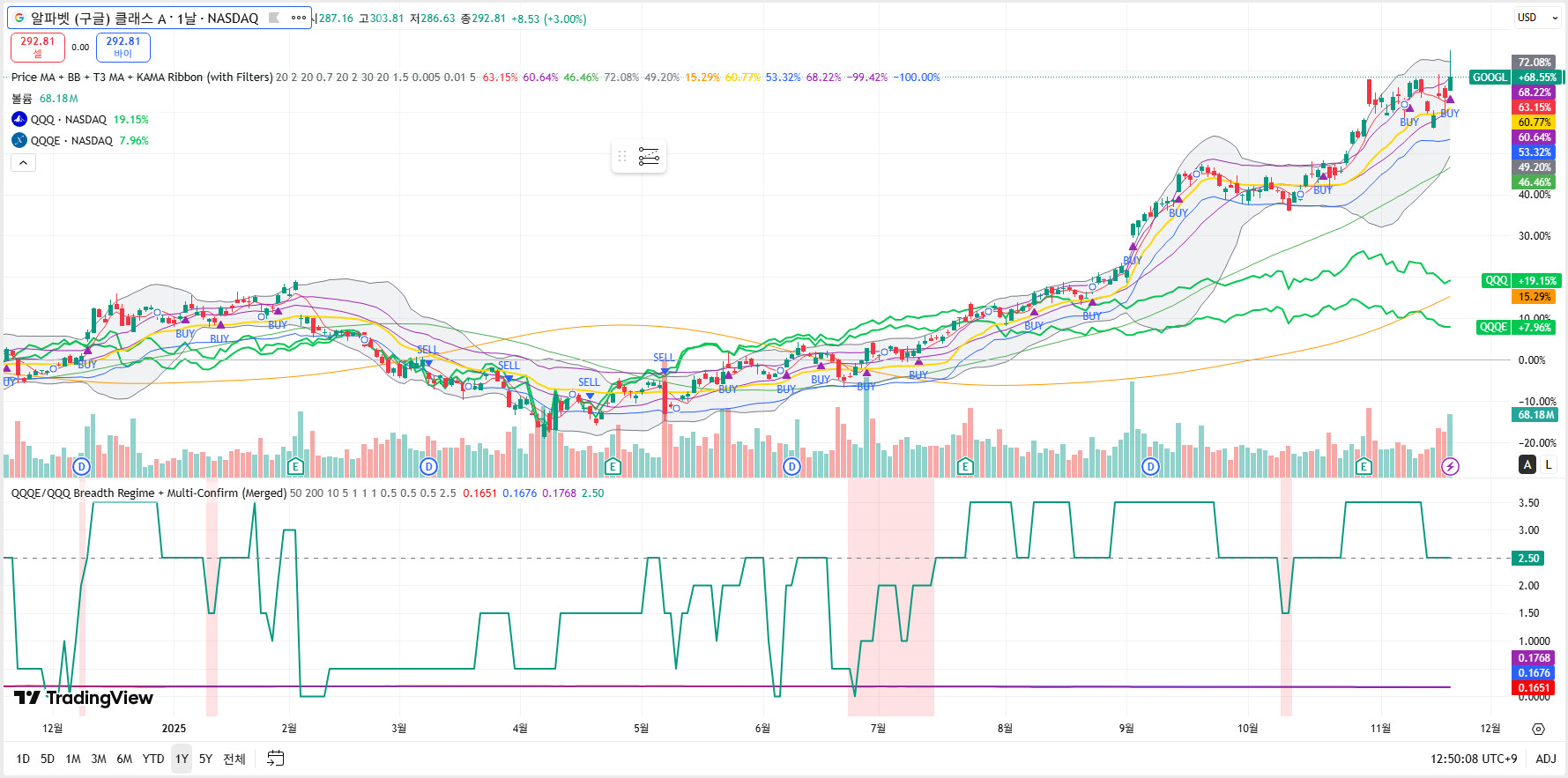The width and height of the screenshot is (1568, 778).
Task: Open the three-dot more menu by symbol
Action: tap(299, 18)
